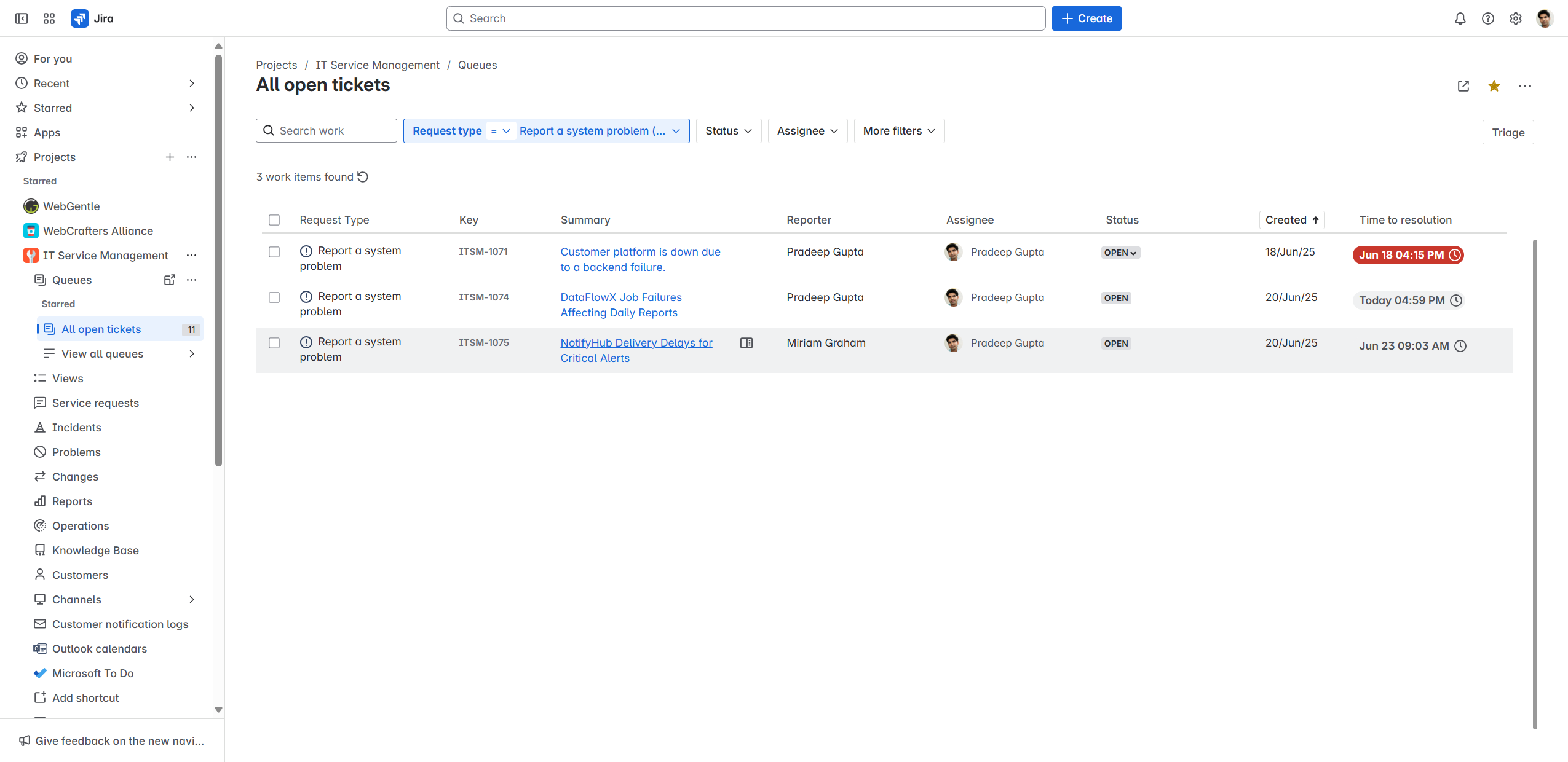This screenshot has width=1568, height=762.
Task: Collapse the sidebar with the toggle icon
Action: coord(22,18)
